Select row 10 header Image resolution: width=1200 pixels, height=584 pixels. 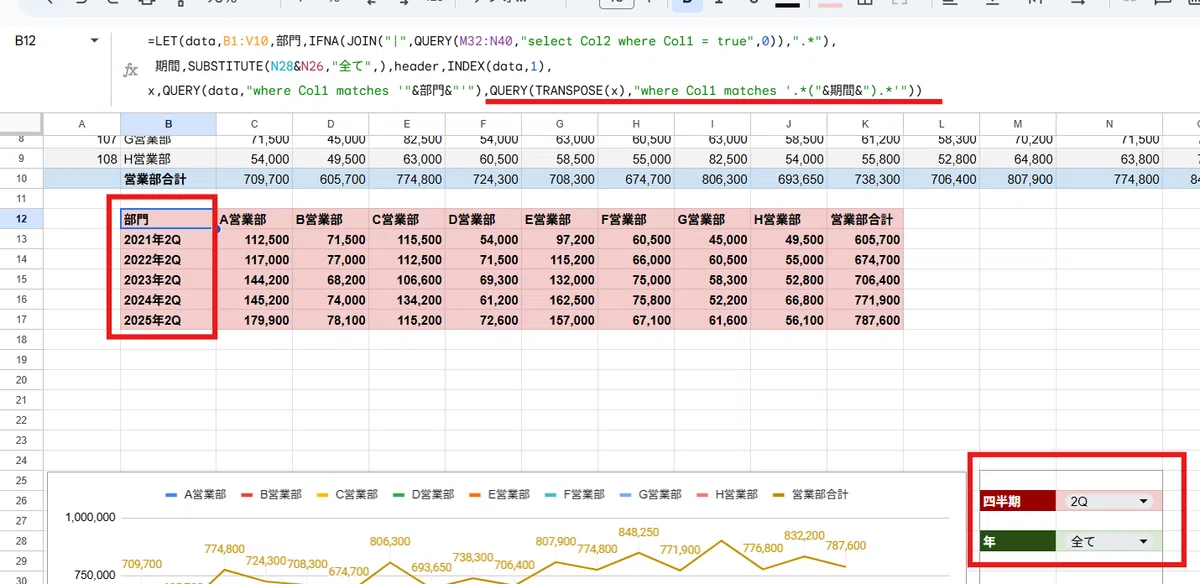pyautogui.click(x=21, y=179)
